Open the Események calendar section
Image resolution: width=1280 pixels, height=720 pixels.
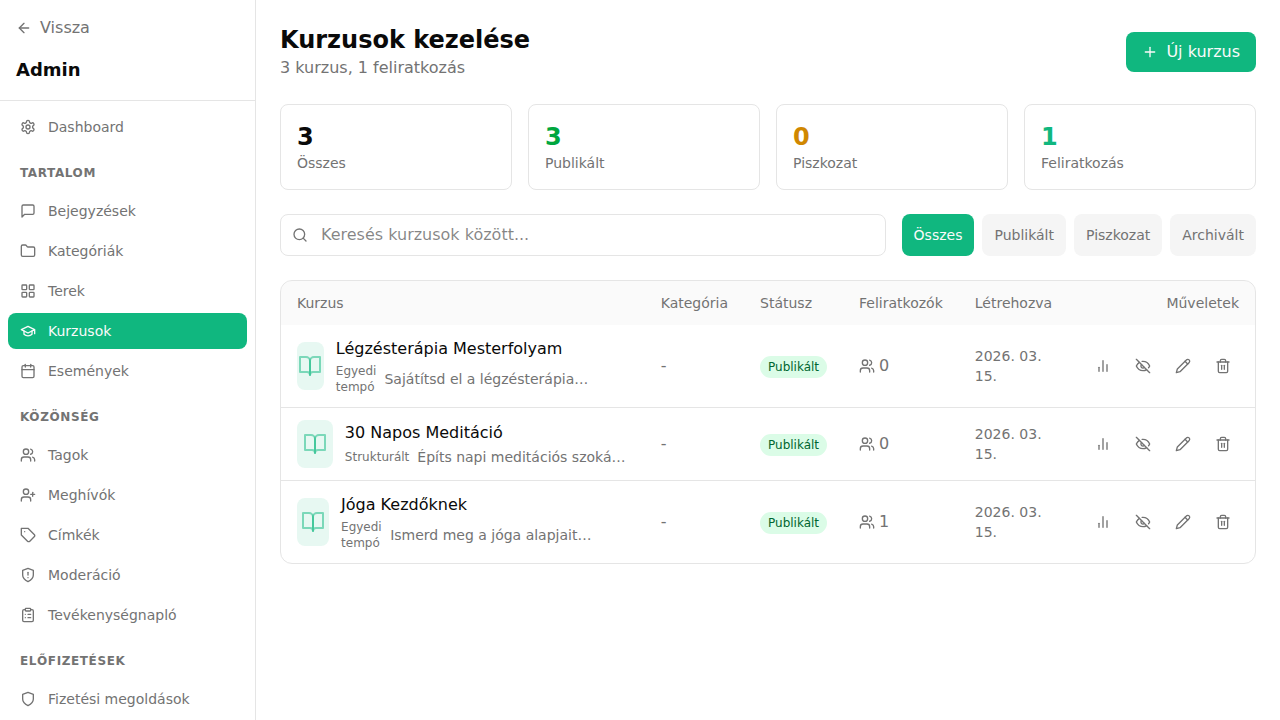pos(89,370)
